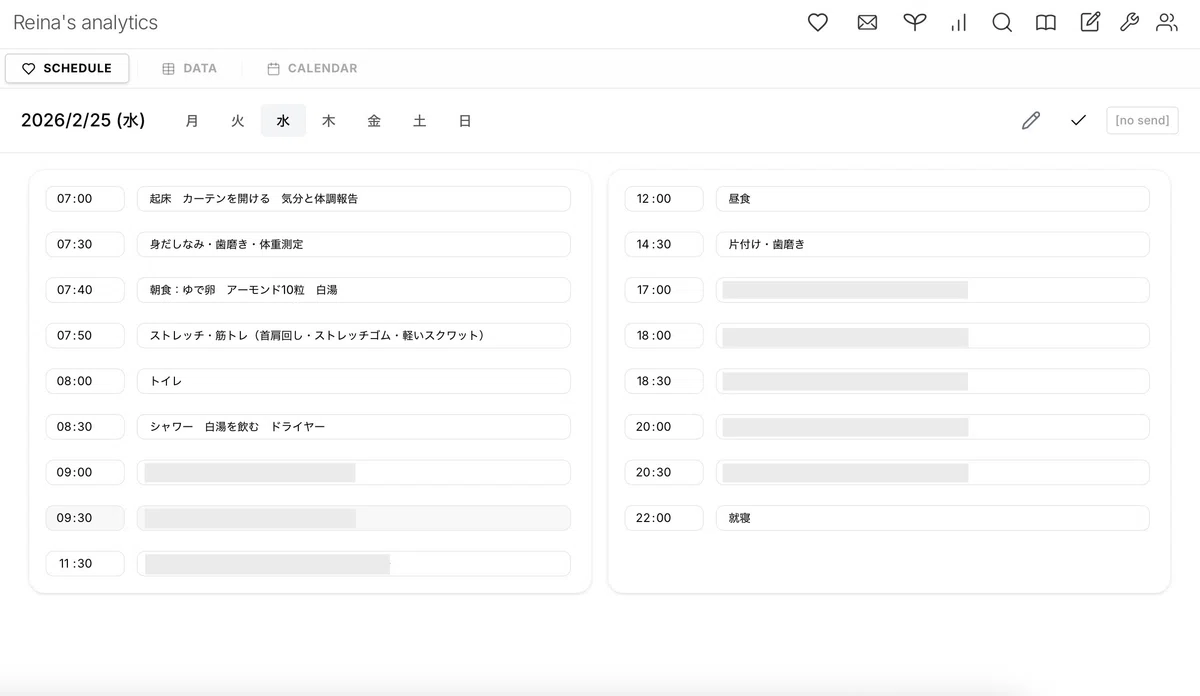
Task: Click the 起床 カーテンを開ける task field
Action: (354, 199)
